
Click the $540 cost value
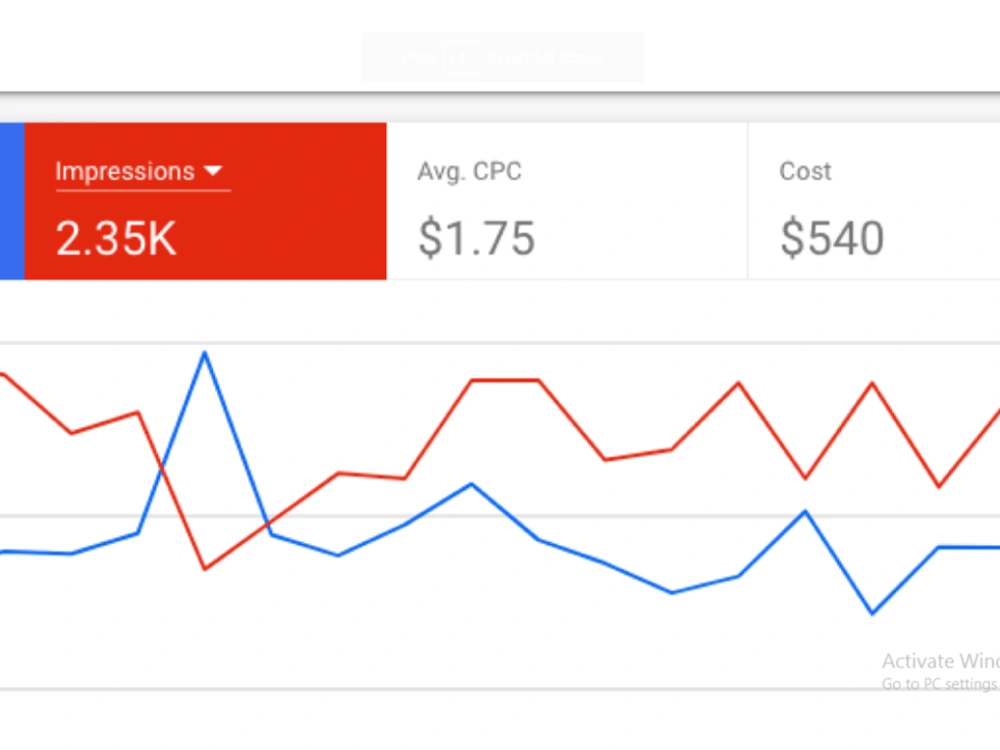[832, 239]
